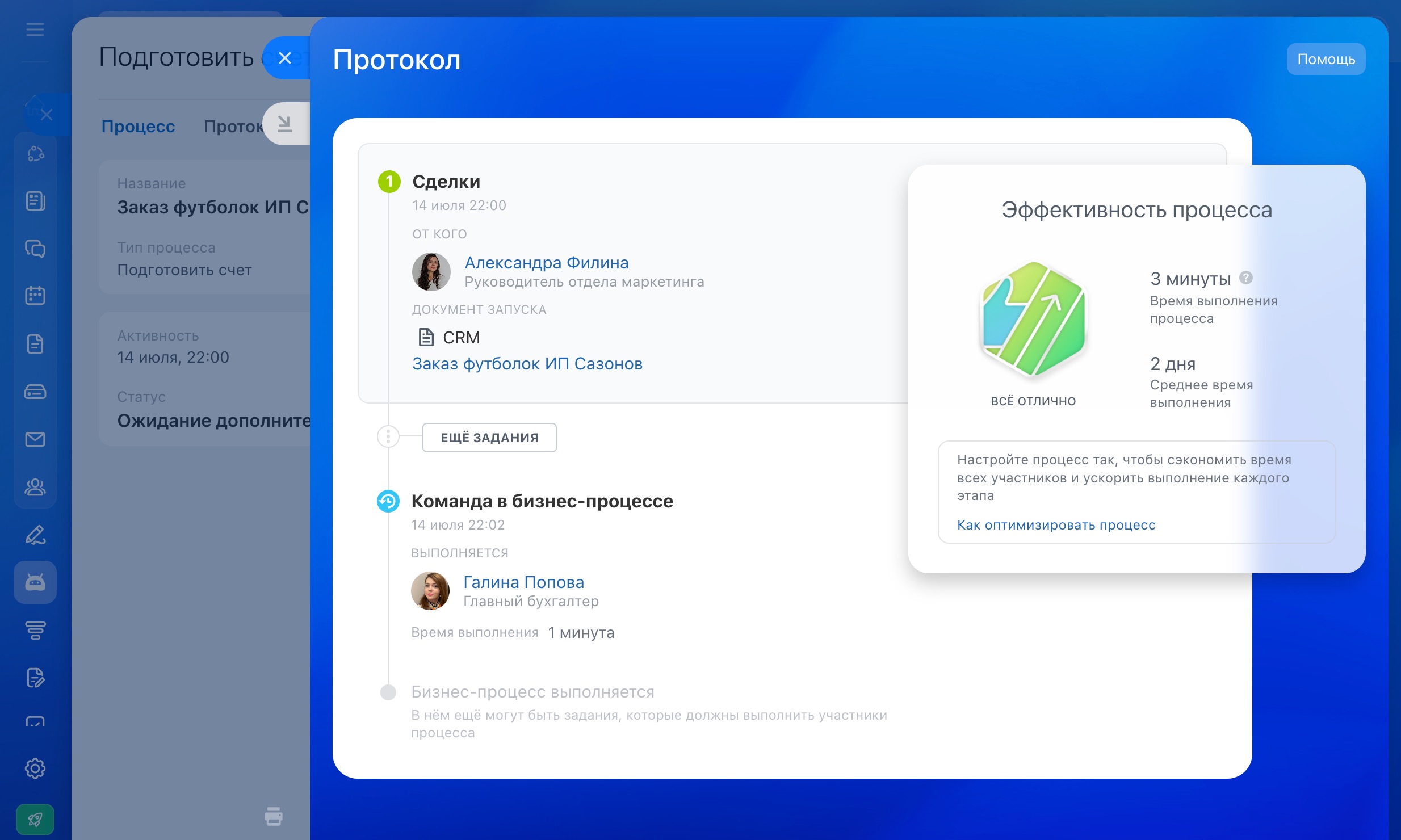This screenshot has height=840, width=1401.
Task: Open the collaboration circle icon in sidebar
Action: click(x=35, y=153)
